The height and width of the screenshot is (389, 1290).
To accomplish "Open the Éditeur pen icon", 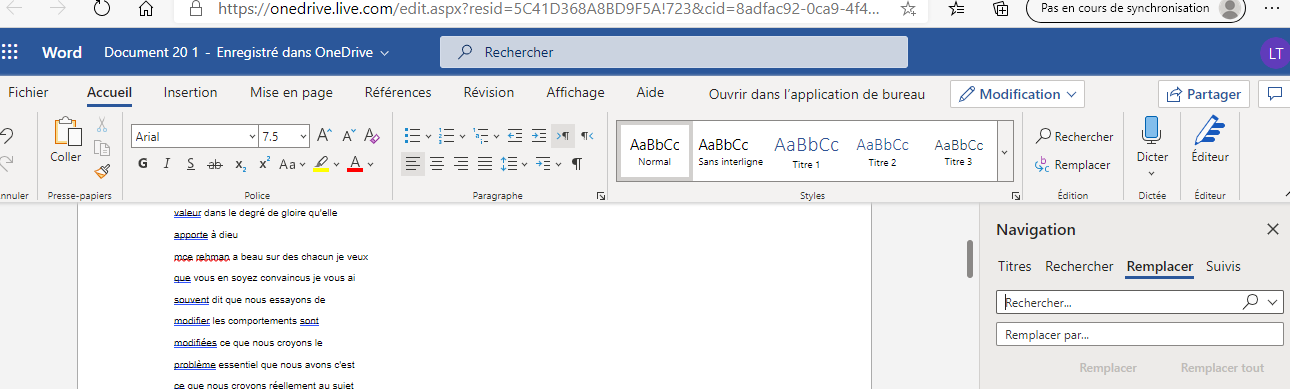I will (1210, 130).
